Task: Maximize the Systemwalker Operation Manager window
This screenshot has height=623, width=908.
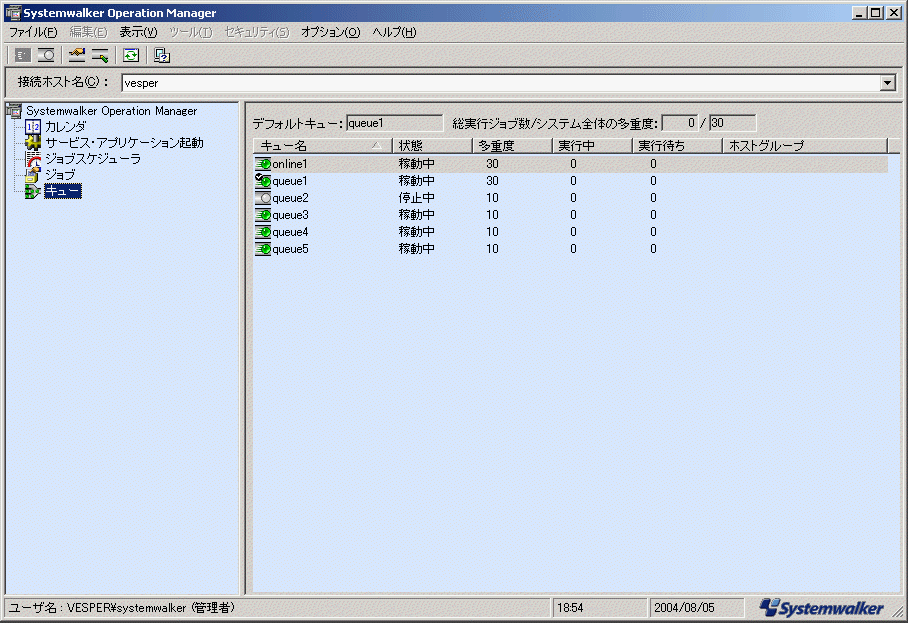Action: [876, 12]
